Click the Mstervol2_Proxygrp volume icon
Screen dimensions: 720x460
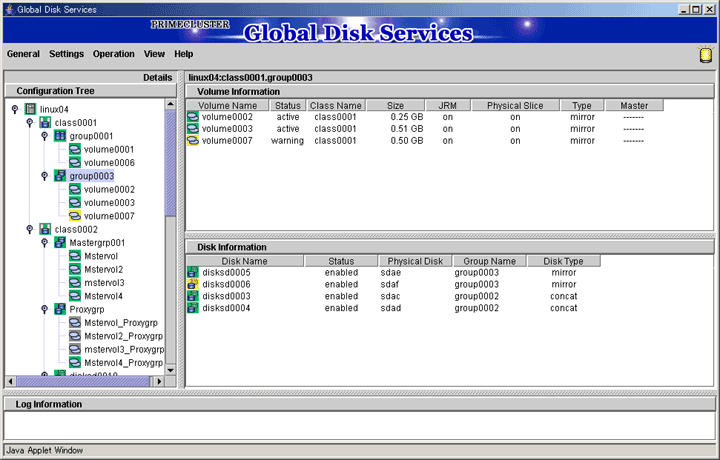75,336
